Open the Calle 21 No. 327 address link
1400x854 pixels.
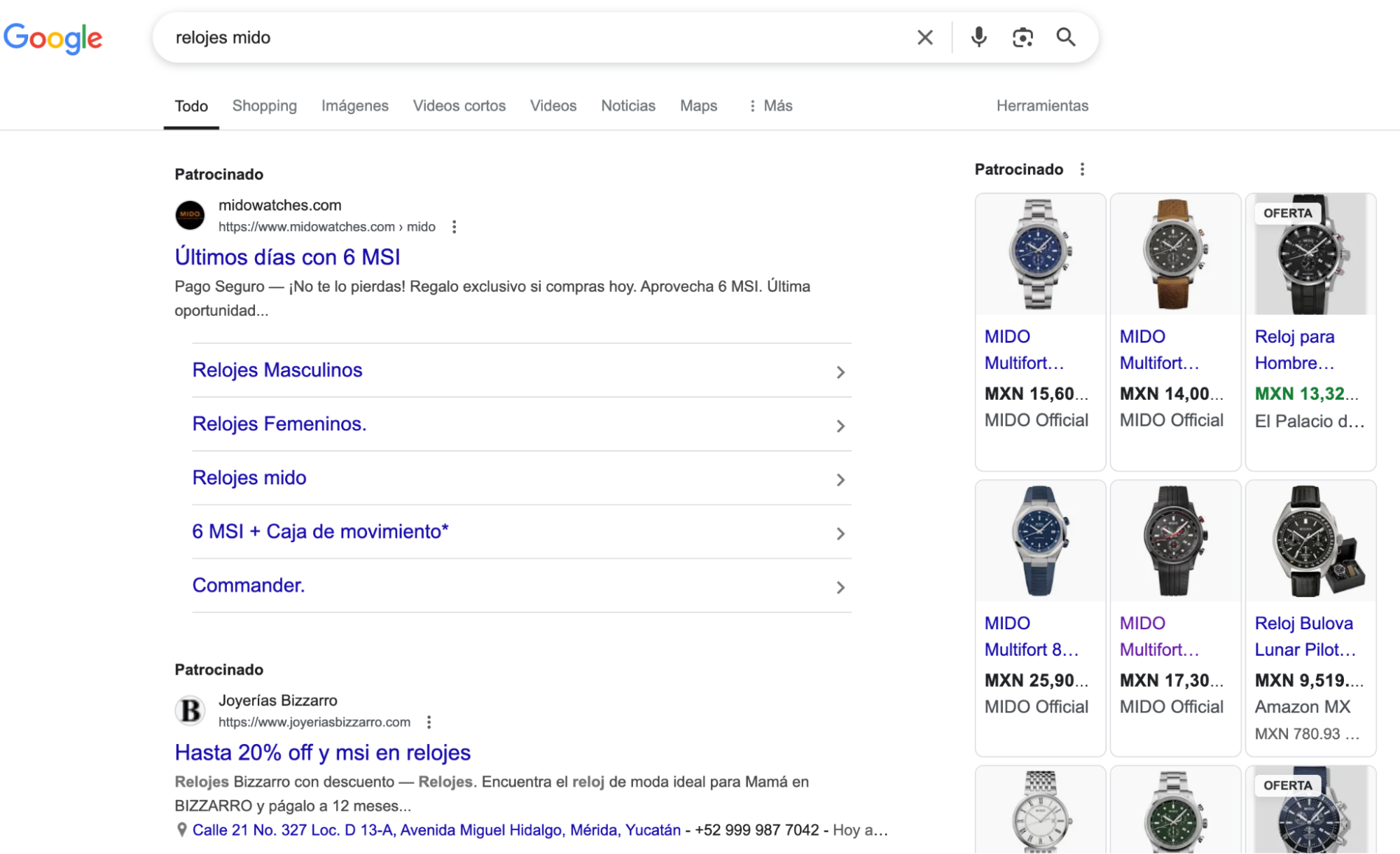point(436,830)
